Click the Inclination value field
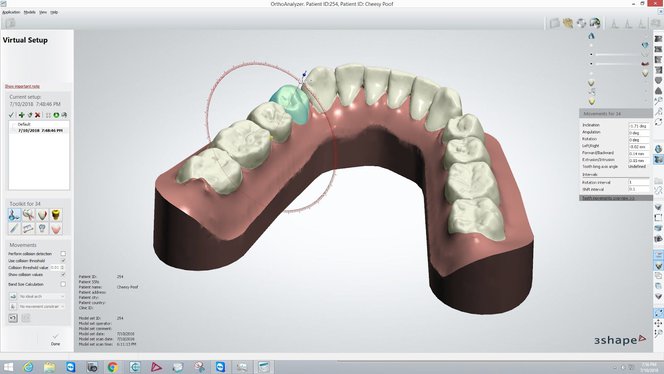Screen dimensions: 664x374 639,126
